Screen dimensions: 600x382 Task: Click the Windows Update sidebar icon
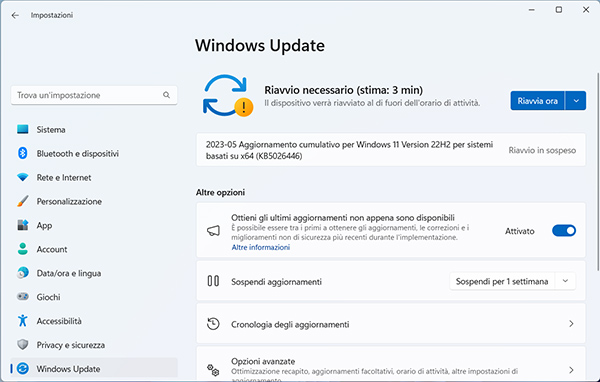[x=23, y=369]
